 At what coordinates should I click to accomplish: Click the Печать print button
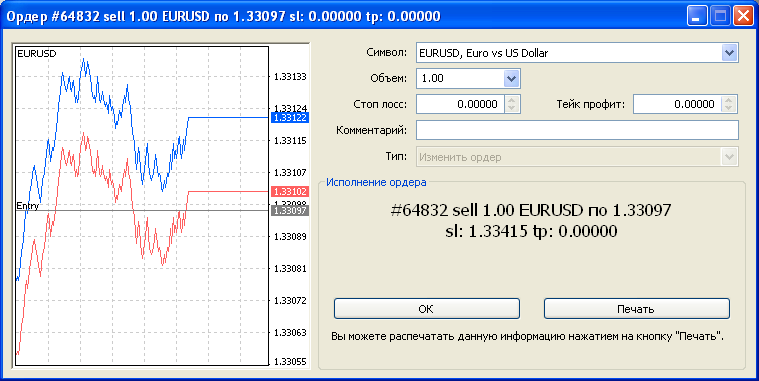coord(637,309)
